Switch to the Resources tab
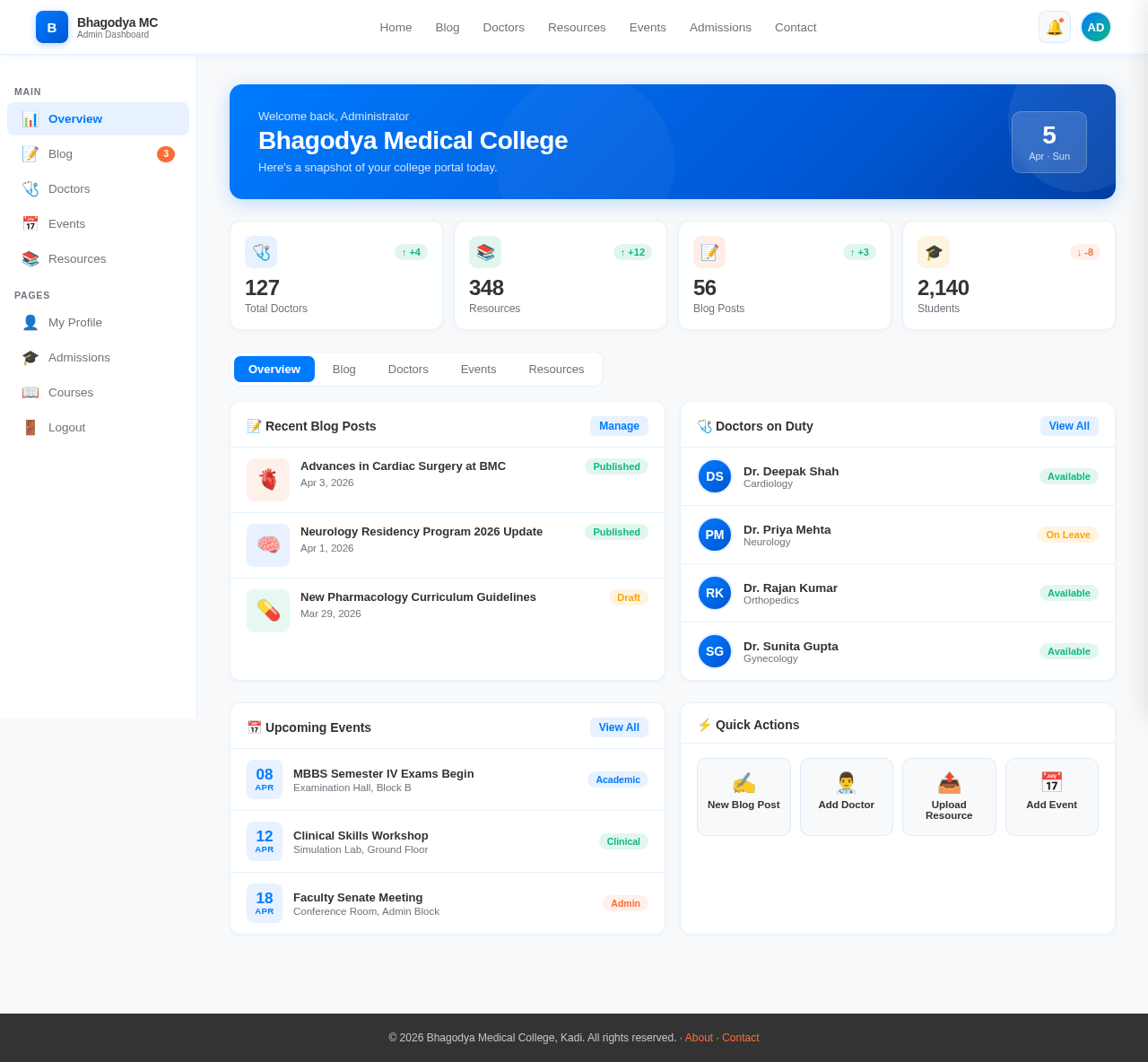The height and width of the screenshot is (1062, 1148). [556, 370]
